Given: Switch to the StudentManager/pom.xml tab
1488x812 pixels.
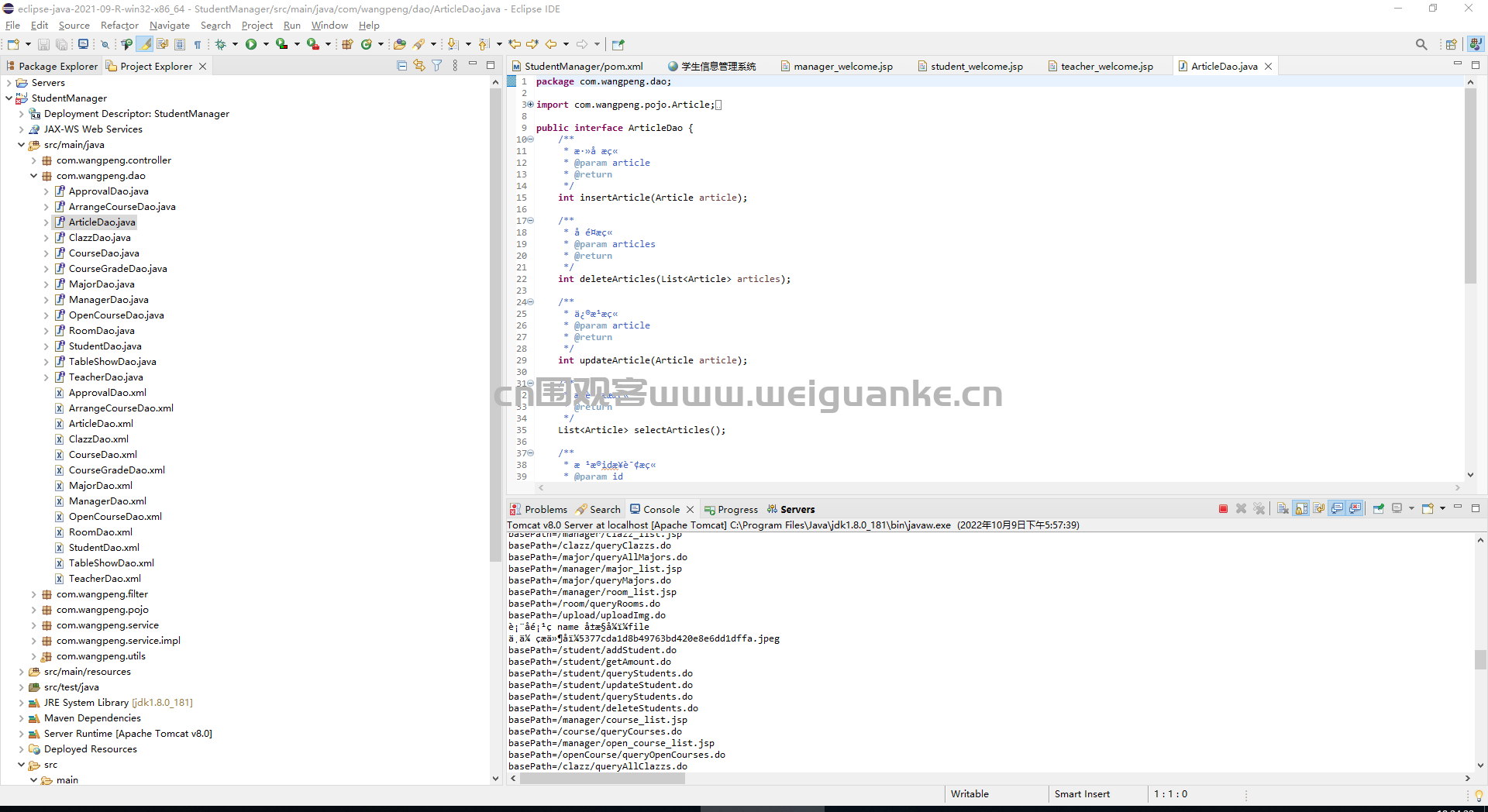Looking at the screenshot, I should pyautogui.click(x=577, y=67).
